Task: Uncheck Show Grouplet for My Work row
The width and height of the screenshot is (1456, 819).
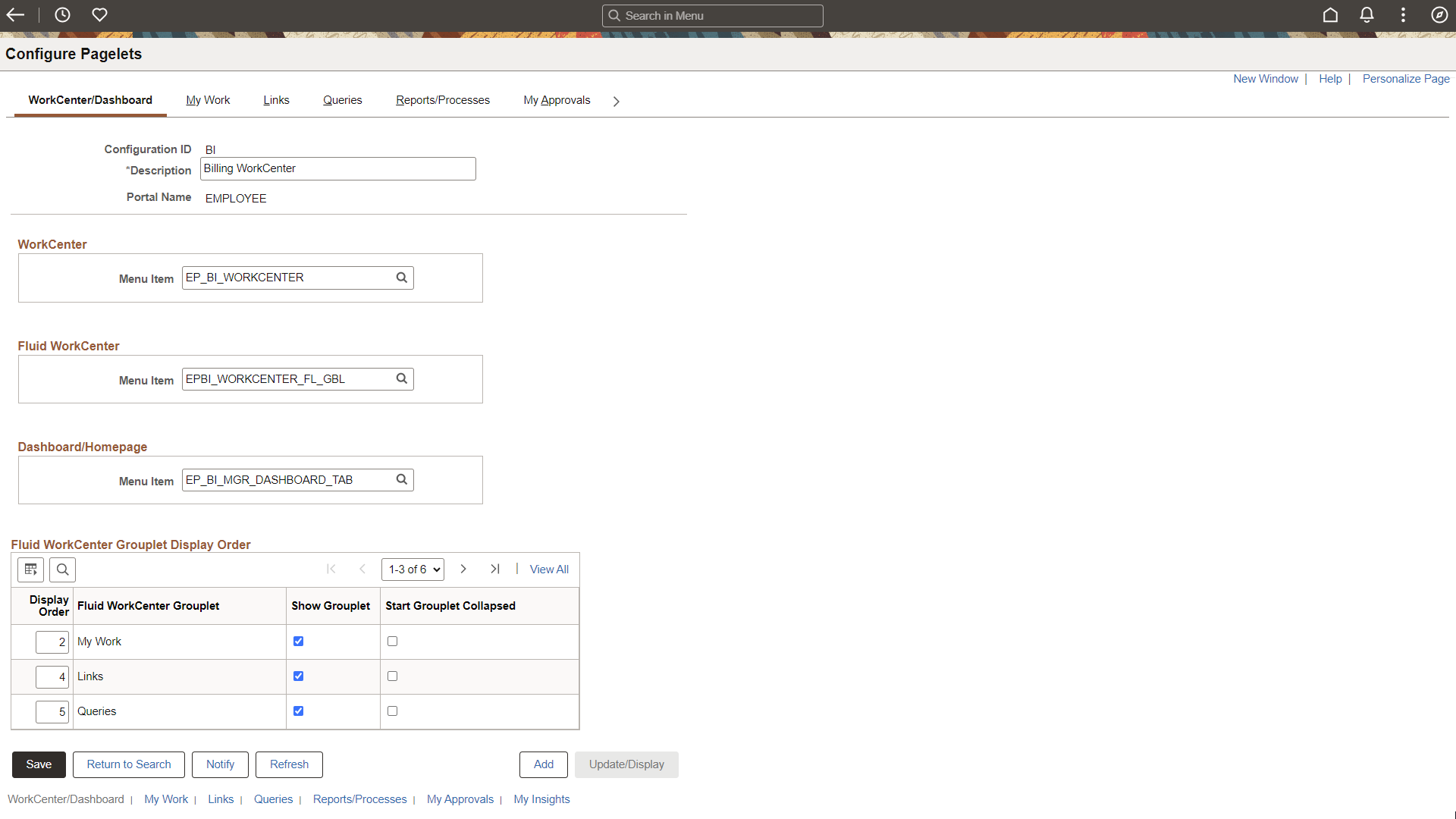Action: [x=298, y=641]
